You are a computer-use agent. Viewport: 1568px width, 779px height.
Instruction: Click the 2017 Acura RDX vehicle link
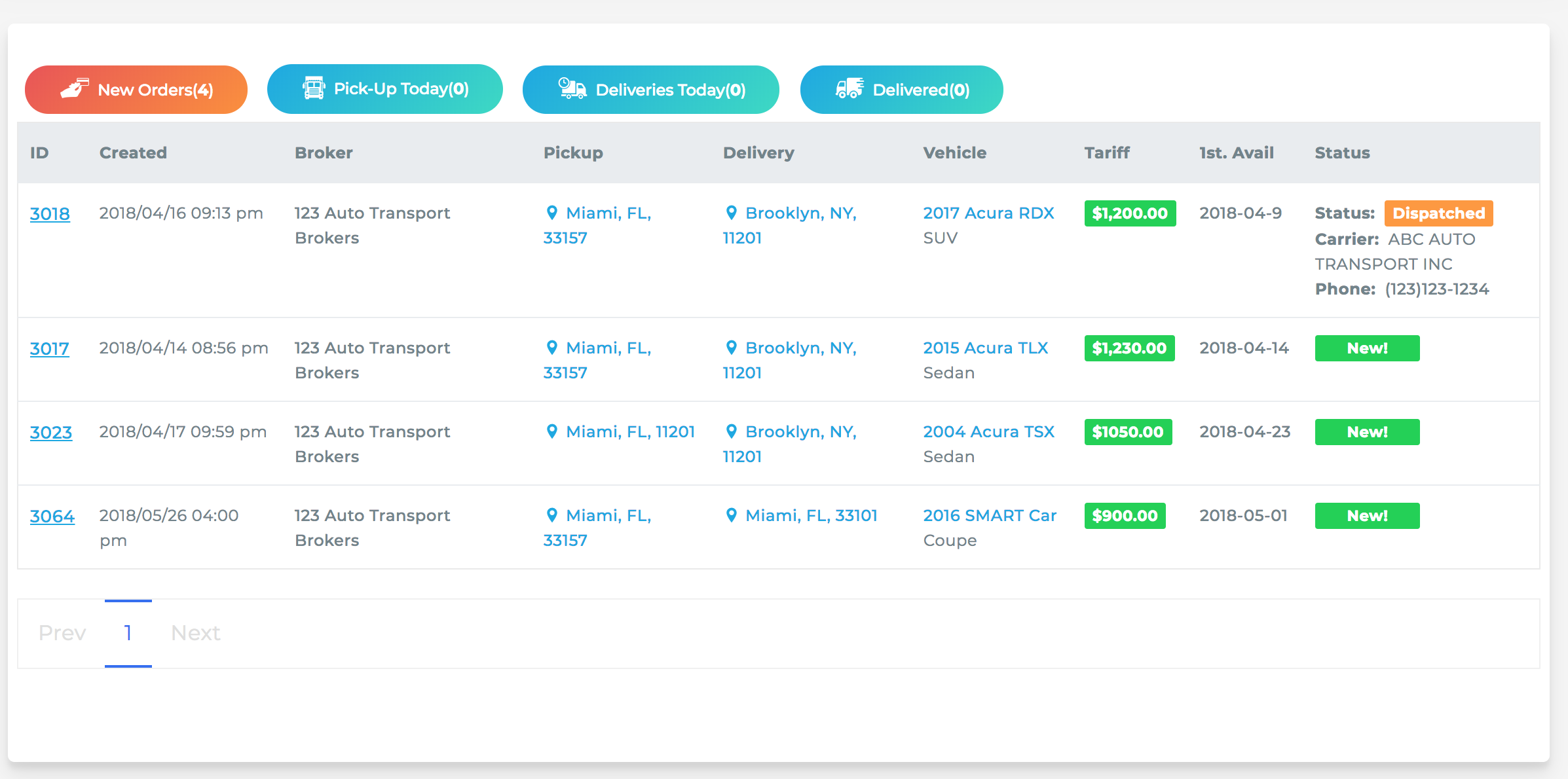[988, 213]
